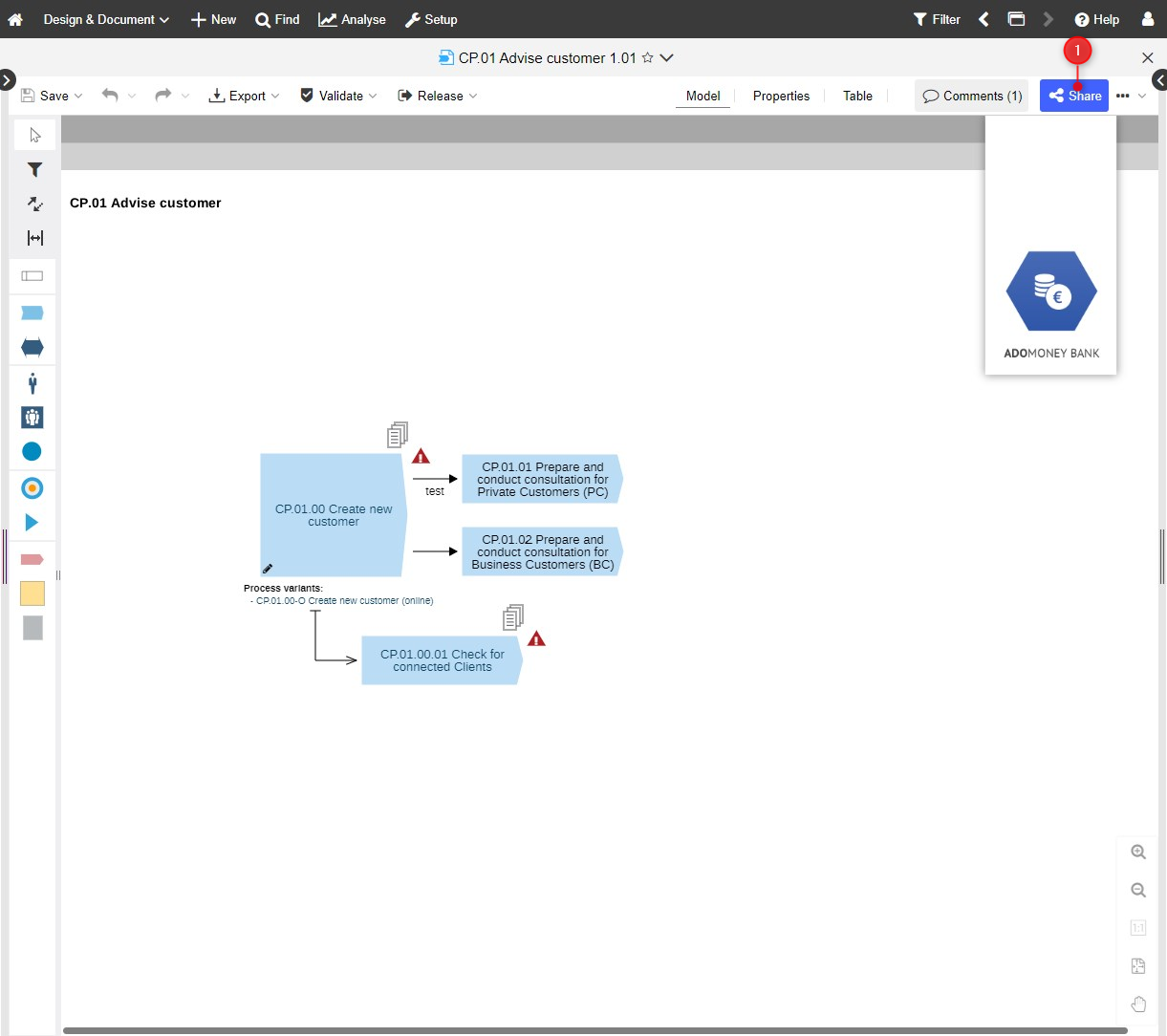Switch to the Properties tab
The width and height of the screenshot is (1167, 1036).
pyautogui.click(x=781, y=96)
